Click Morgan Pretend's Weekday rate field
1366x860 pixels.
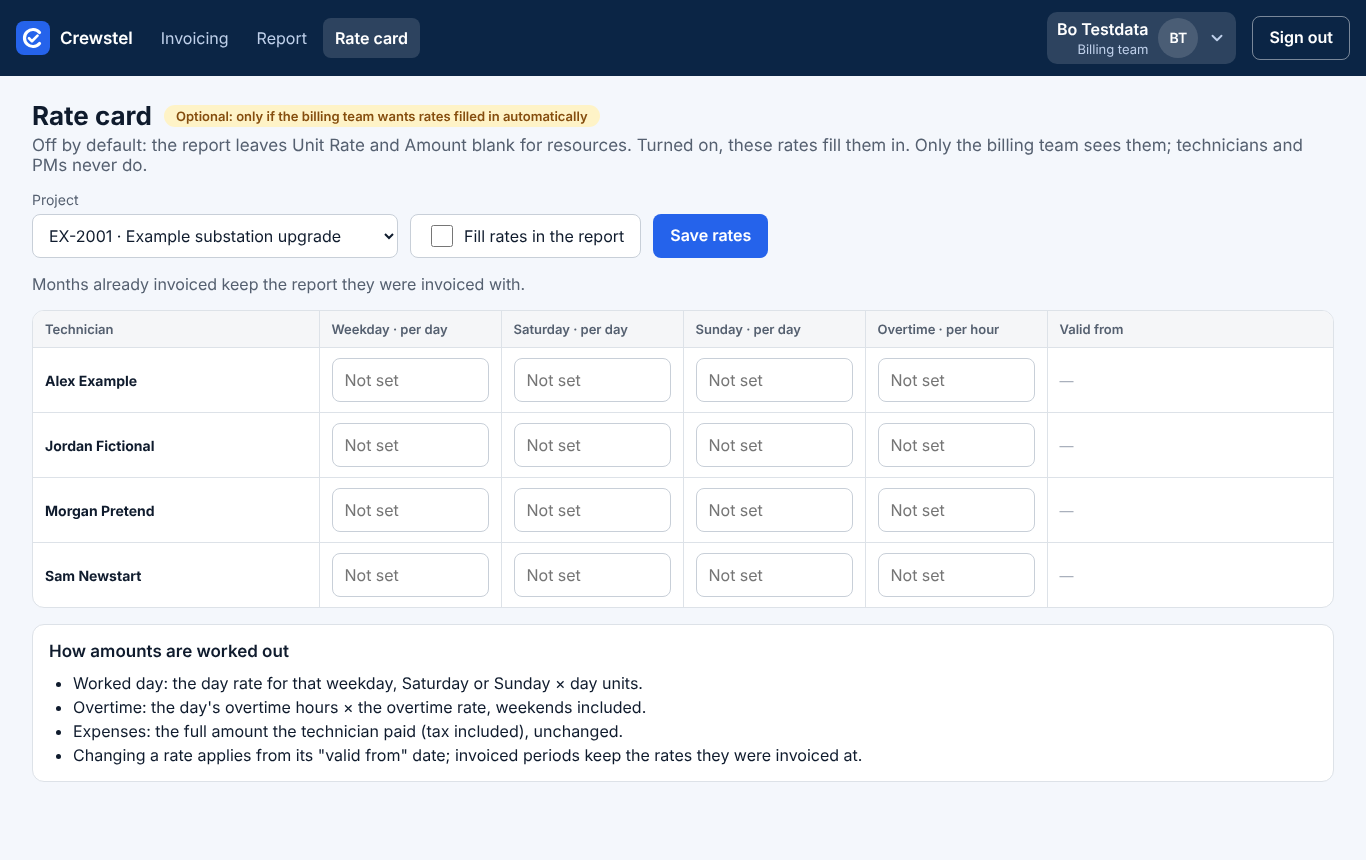click(x=410, y=510)
